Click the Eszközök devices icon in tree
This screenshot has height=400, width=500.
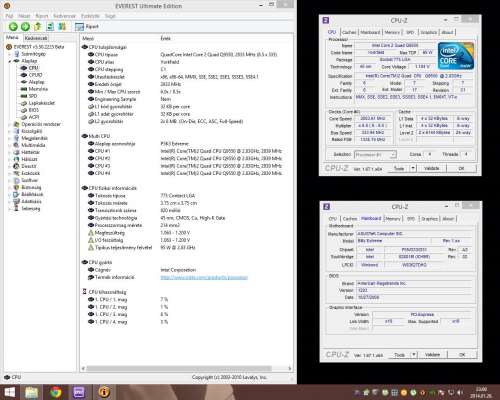tap(16, 173)
